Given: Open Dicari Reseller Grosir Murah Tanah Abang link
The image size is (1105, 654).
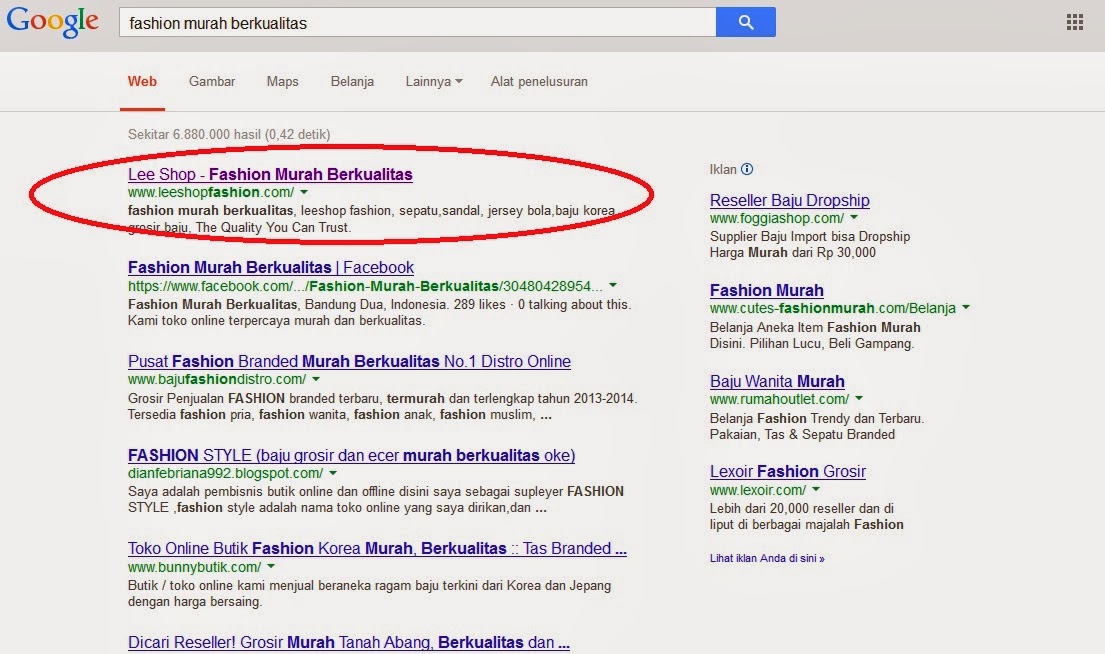Looking at the screenshot, I should (348, 642).
